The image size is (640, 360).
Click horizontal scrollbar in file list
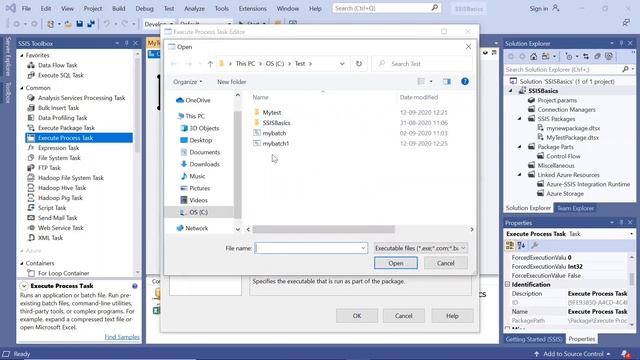(323, 229)
